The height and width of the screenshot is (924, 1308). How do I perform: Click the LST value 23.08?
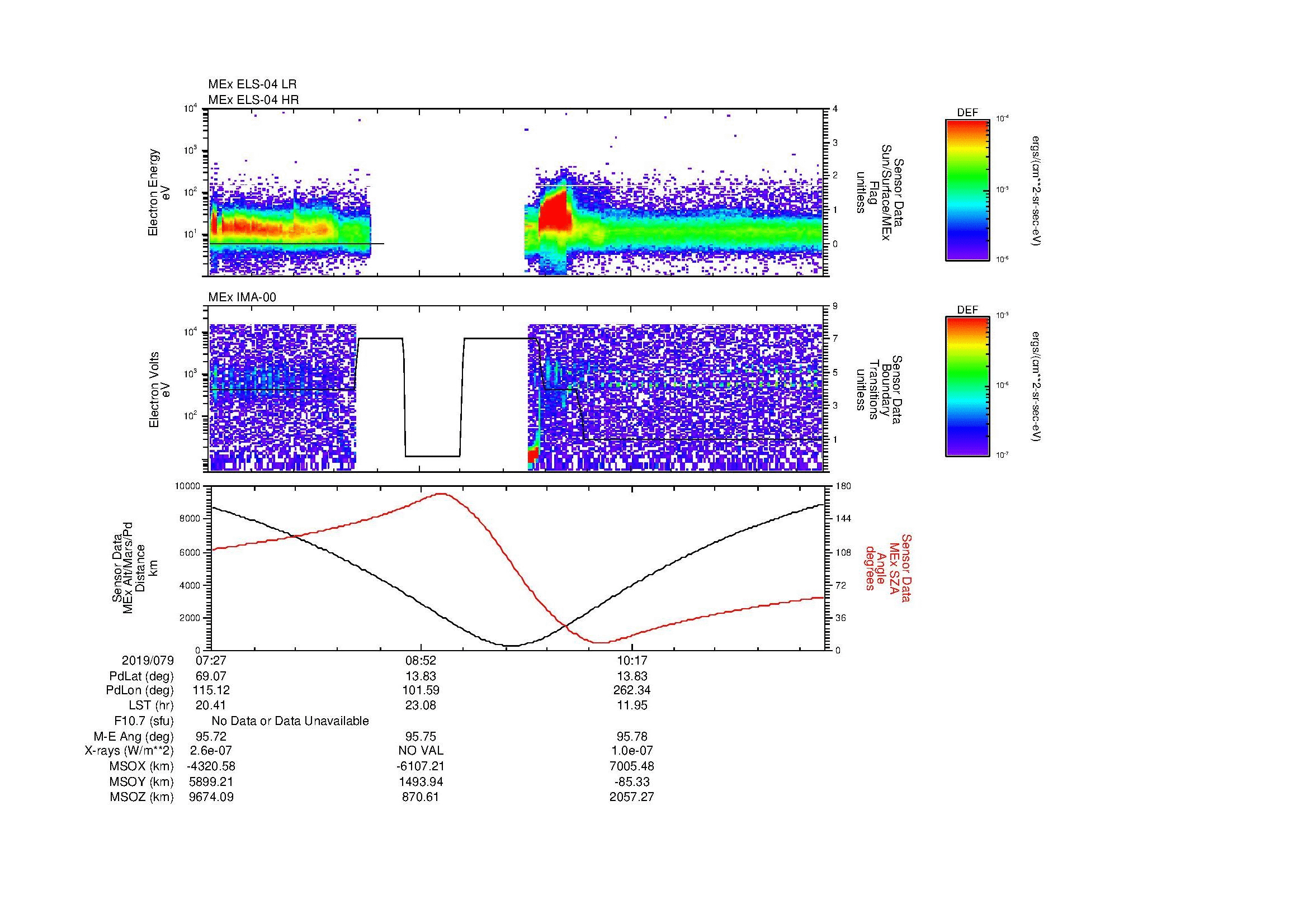tap(421, 705)
